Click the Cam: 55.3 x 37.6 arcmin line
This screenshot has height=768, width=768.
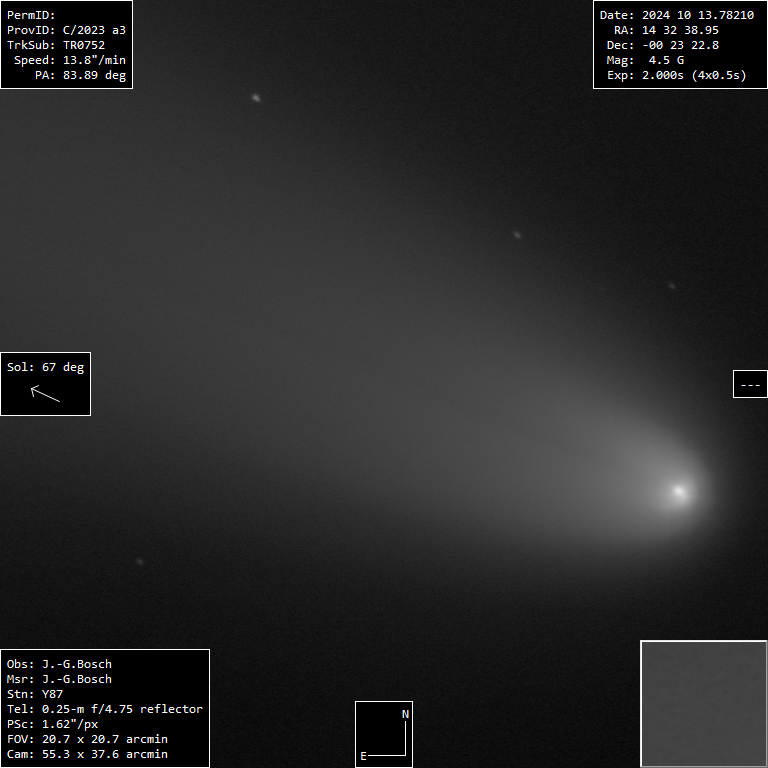tap(87, 754)
